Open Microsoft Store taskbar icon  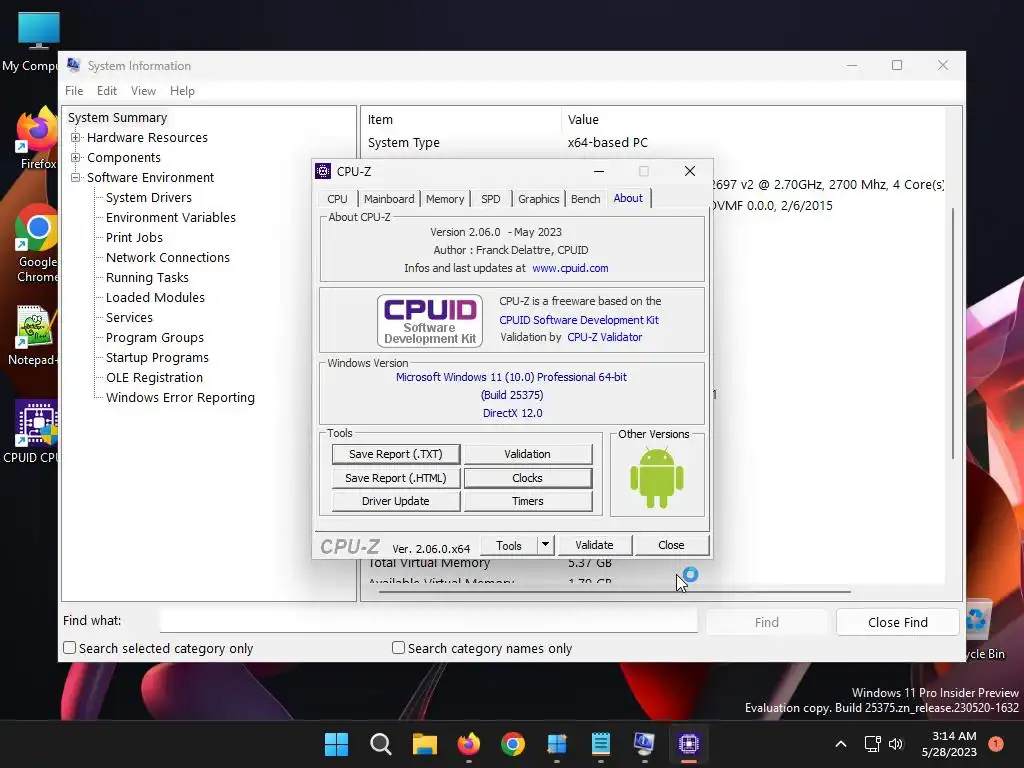(557, 744)
